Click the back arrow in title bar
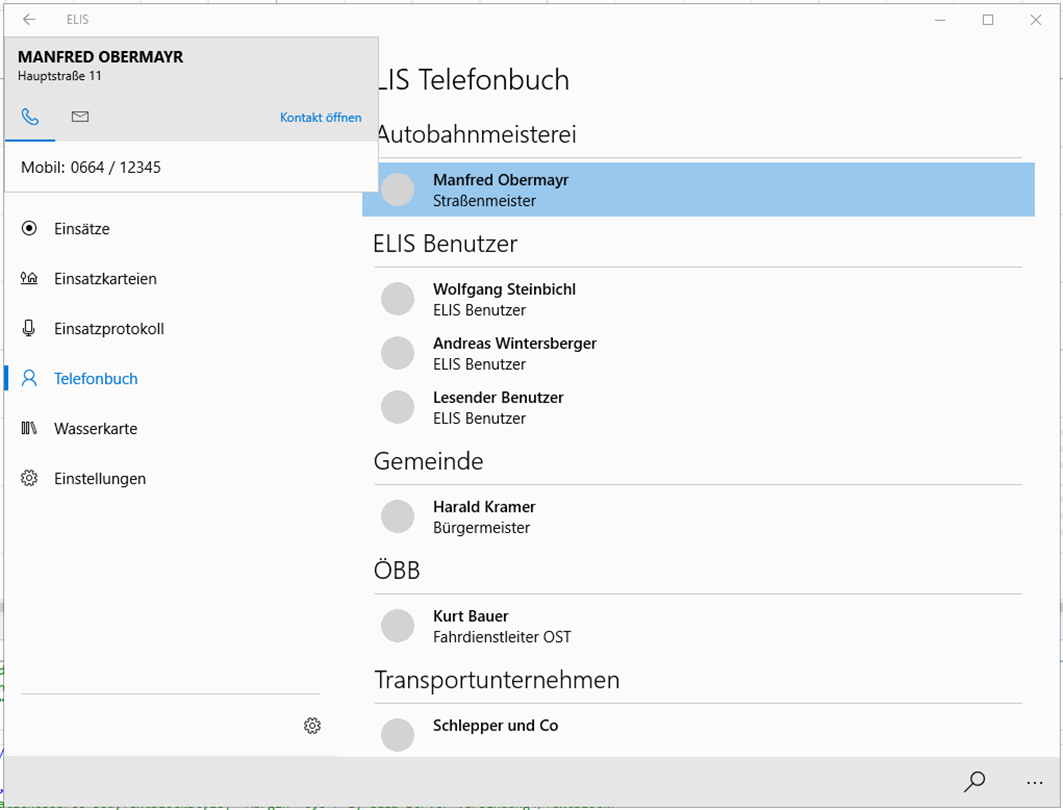Viewport: 1063px width, 810px height. (29, 19)
